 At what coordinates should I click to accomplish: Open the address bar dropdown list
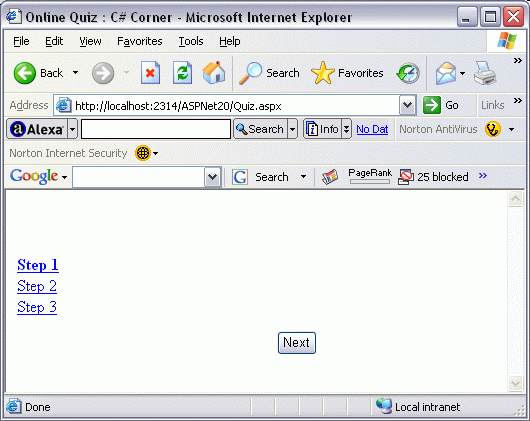tap(407, 105)
